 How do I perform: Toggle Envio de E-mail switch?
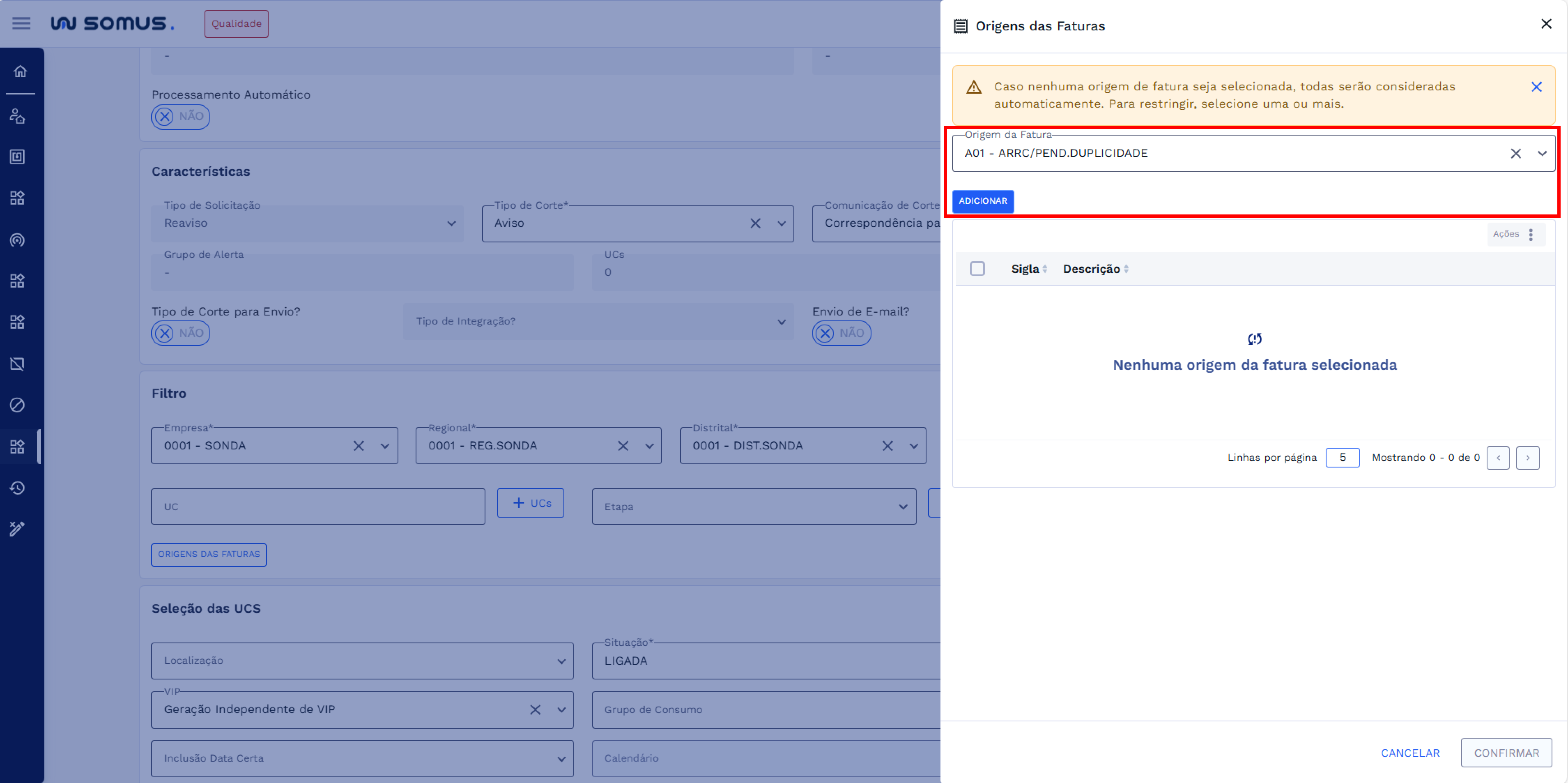coord(841,333)
